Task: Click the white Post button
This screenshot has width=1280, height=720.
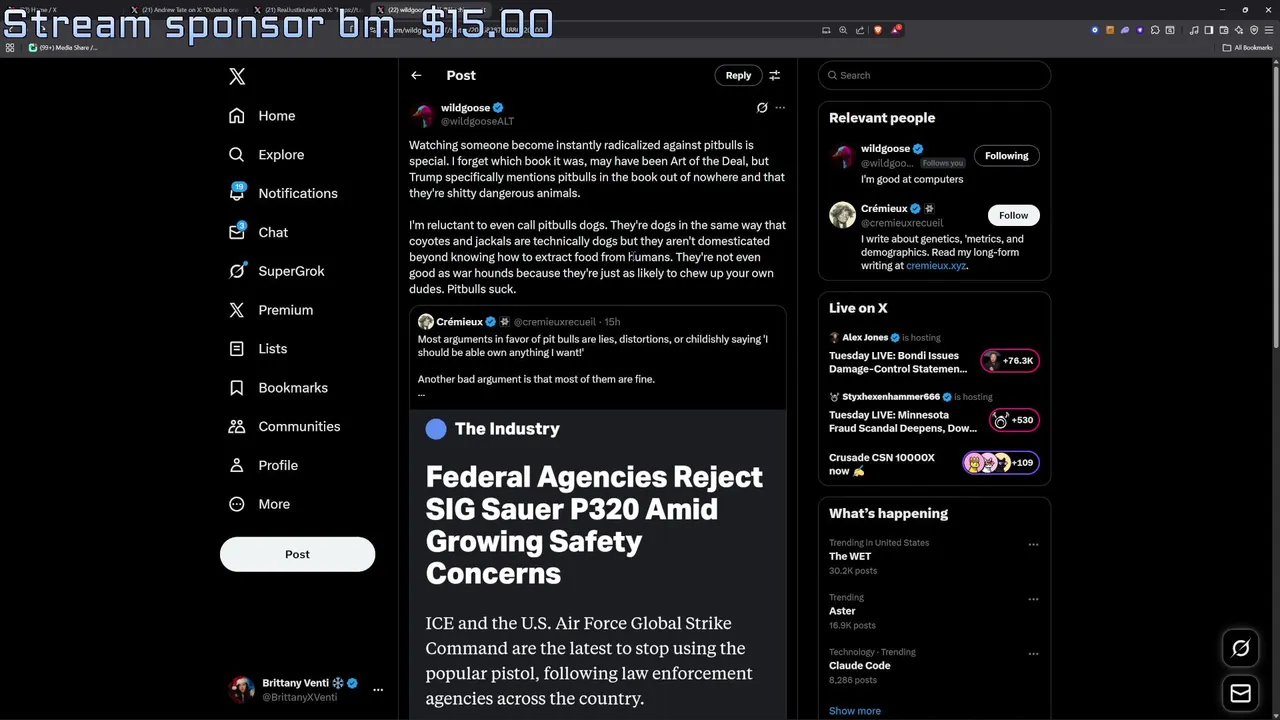Action: click(x=297, y=554)
